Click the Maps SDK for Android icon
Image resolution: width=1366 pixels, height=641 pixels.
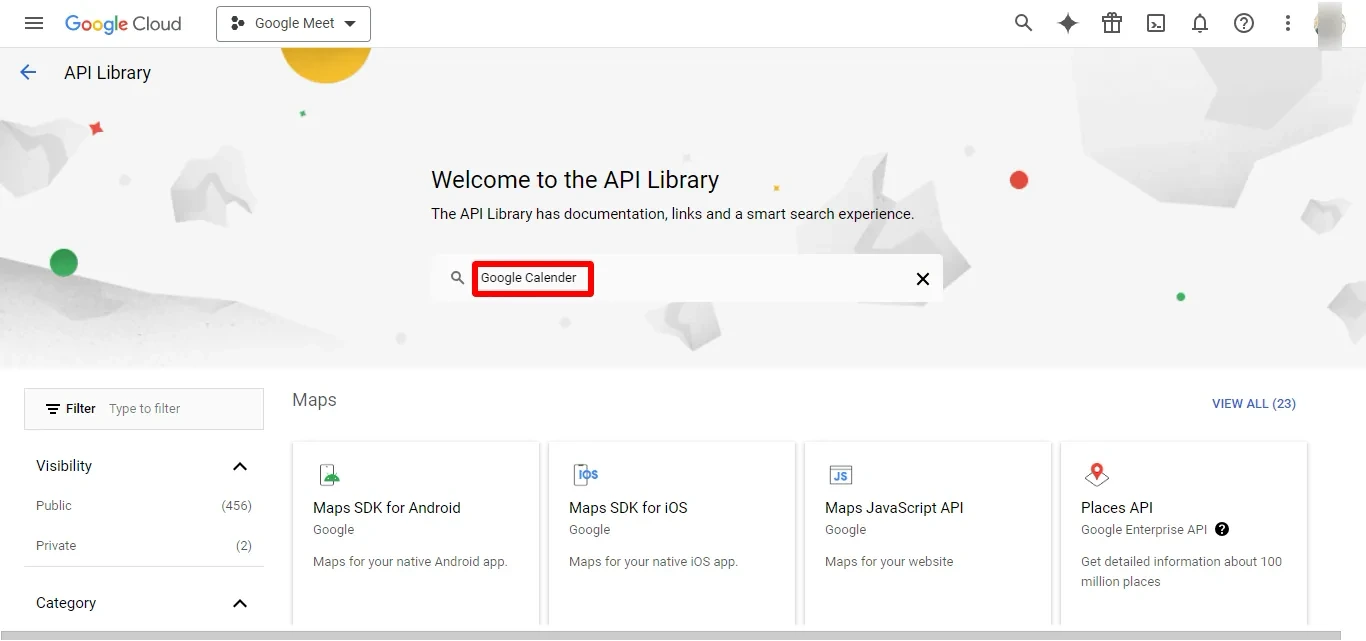329,475
